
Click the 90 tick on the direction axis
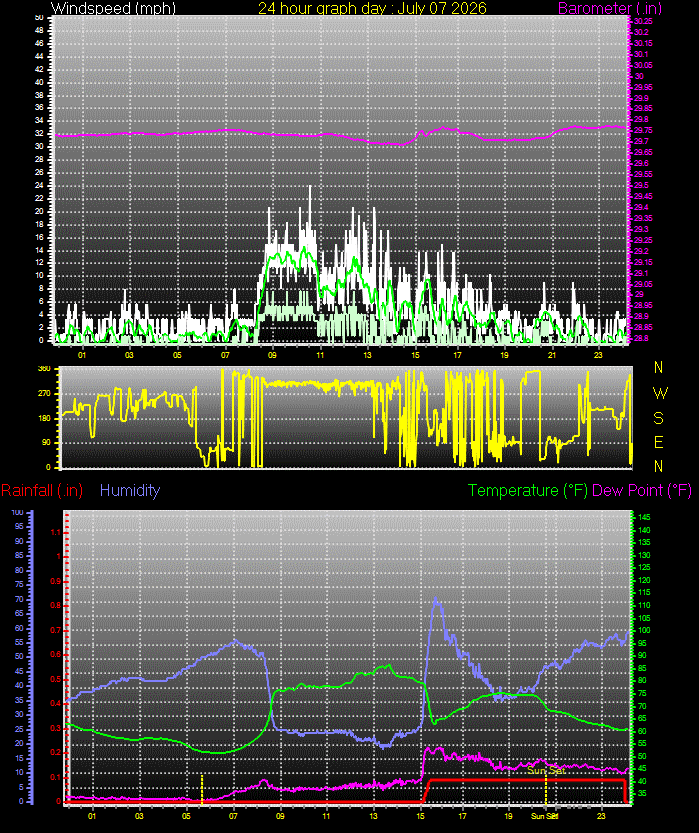[x=46, y=442]
